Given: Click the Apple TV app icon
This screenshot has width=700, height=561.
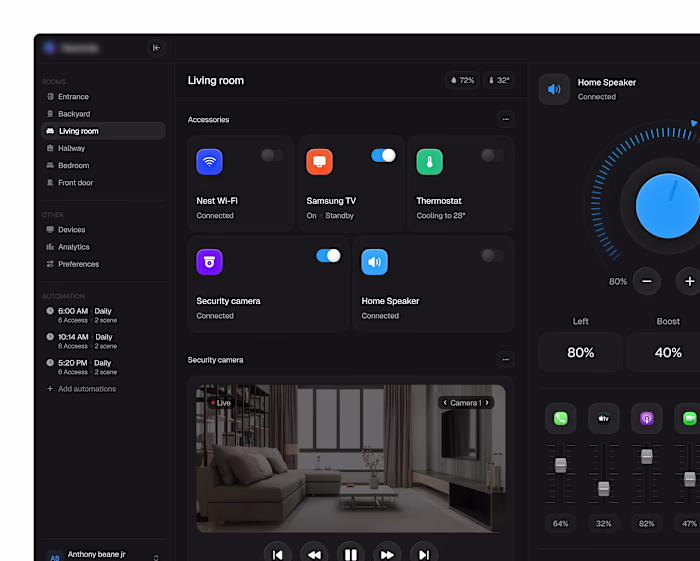Looking at the screenshot, I should click(604, 418).
